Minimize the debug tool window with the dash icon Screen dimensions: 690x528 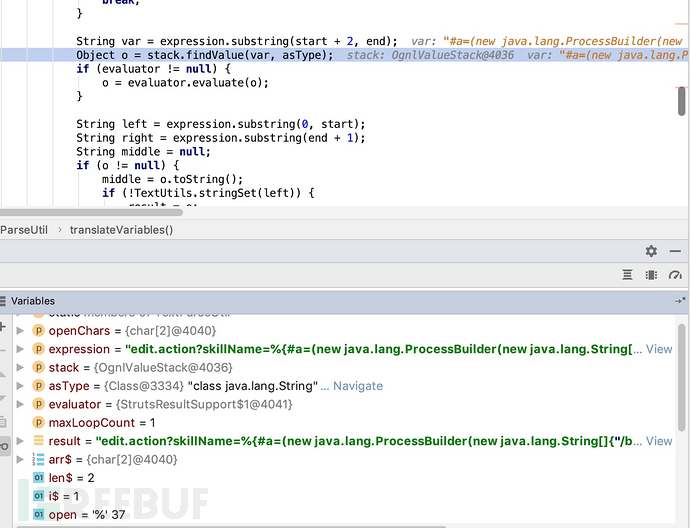coord(675,251)
